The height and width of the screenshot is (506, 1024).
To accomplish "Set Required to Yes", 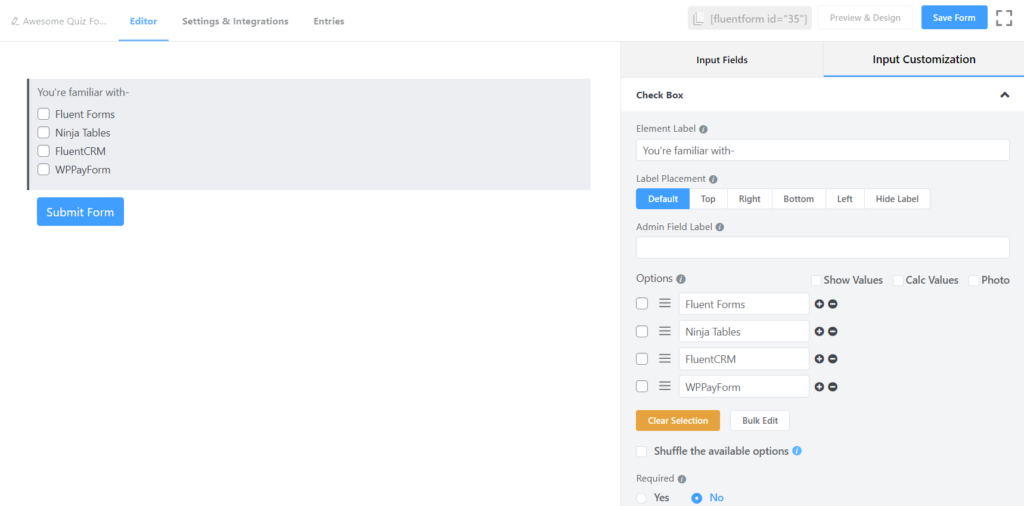I will (642, 498).
